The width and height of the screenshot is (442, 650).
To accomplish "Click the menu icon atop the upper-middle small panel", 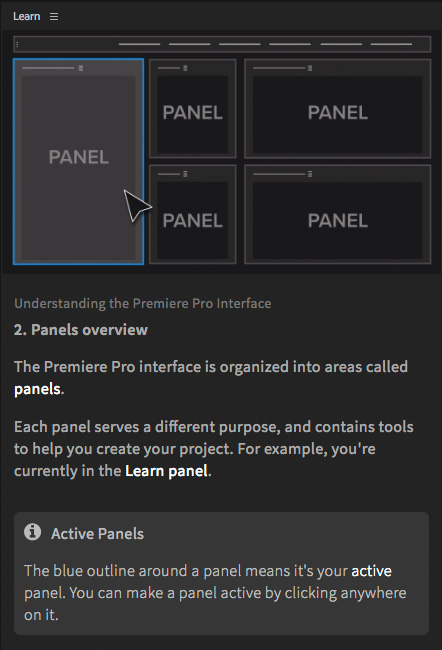I will tap(185, 68).
